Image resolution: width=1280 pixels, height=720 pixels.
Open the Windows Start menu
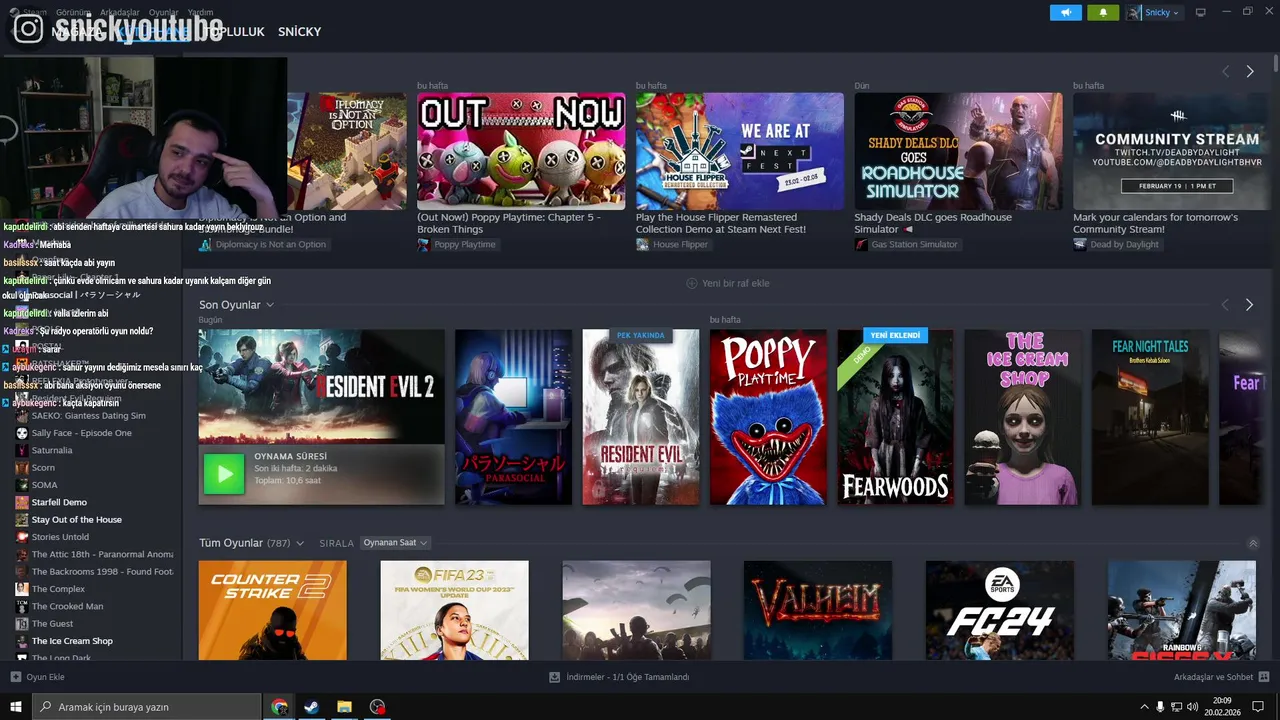[x=16, y=707]
